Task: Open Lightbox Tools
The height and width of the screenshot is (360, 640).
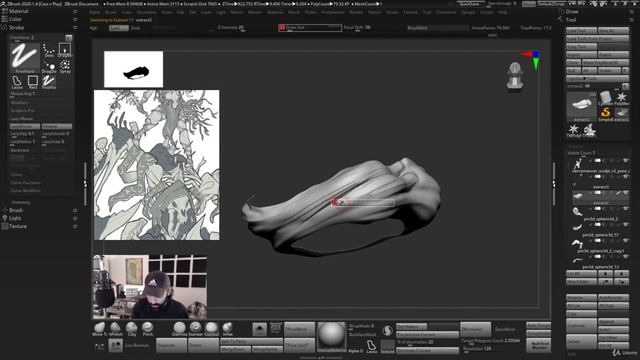Action: pos(597,78)
